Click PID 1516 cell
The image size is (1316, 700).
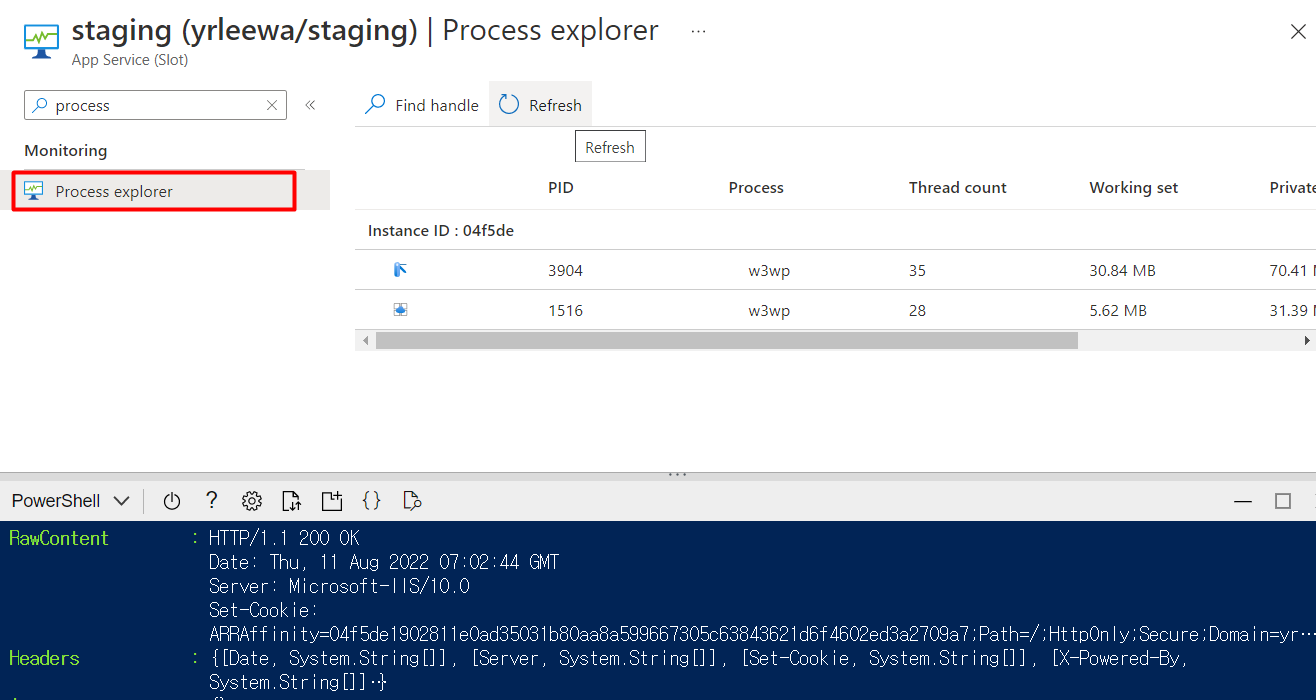coord(565,311)
